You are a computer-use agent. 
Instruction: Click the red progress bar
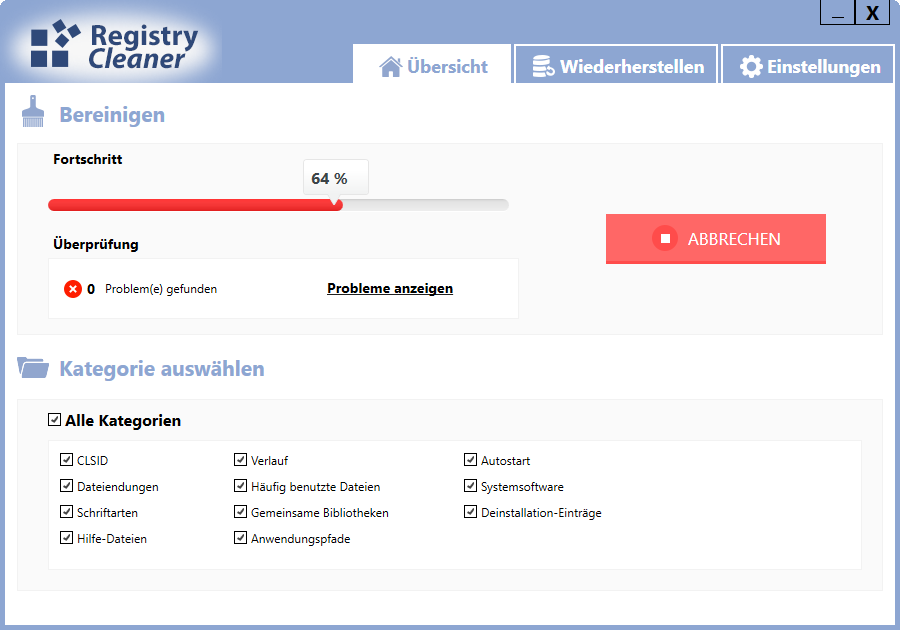pyautogui.click(x=195, y=205)
